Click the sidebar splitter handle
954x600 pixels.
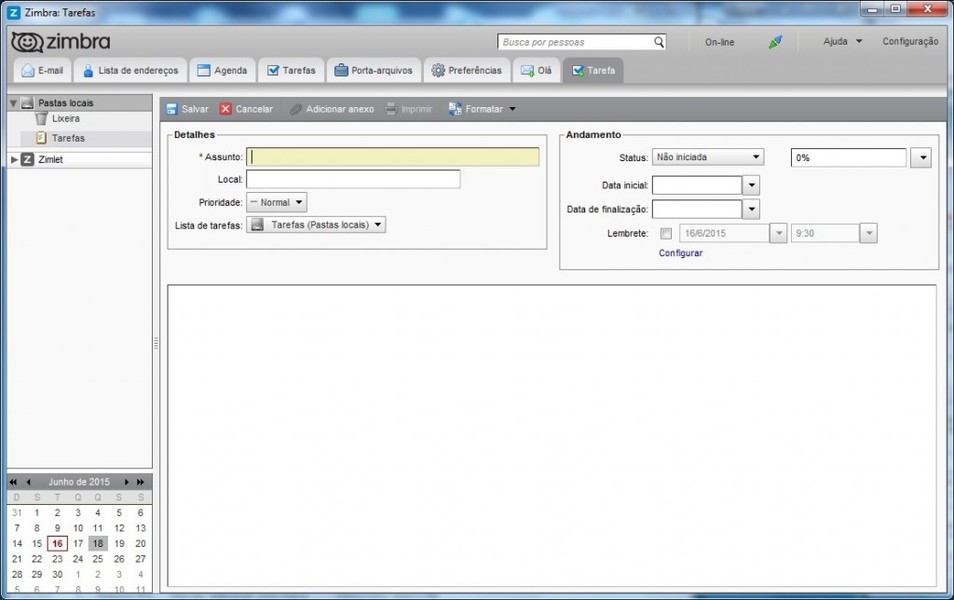(x=156, y=343)
